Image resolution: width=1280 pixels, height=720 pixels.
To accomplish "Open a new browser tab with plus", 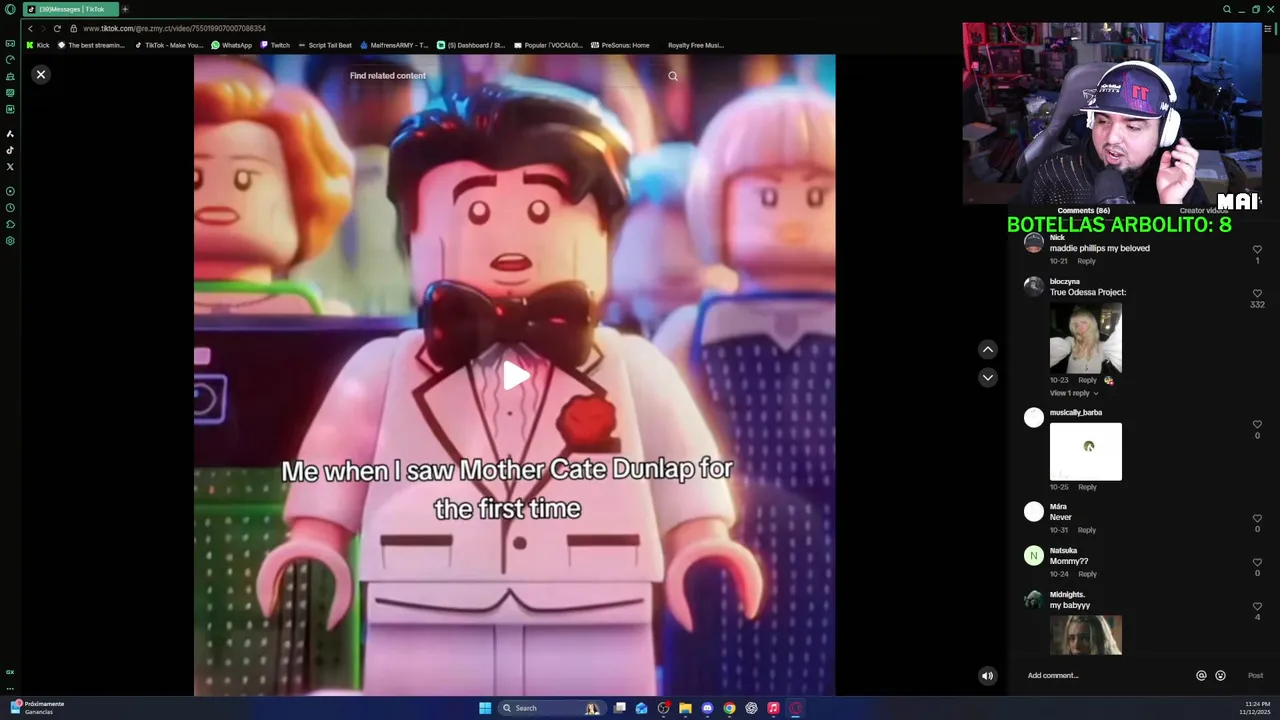I will pos(125,9).
